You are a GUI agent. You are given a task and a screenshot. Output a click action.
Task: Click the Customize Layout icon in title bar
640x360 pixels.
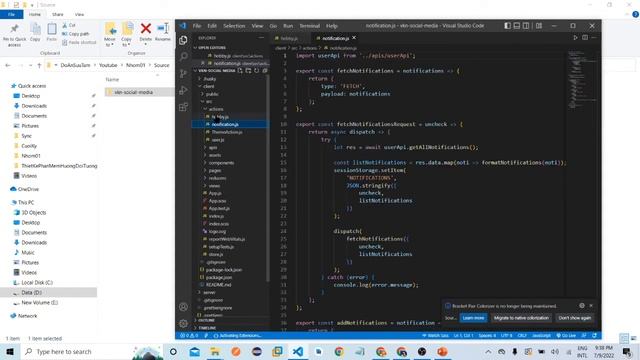tap(539, 26)
